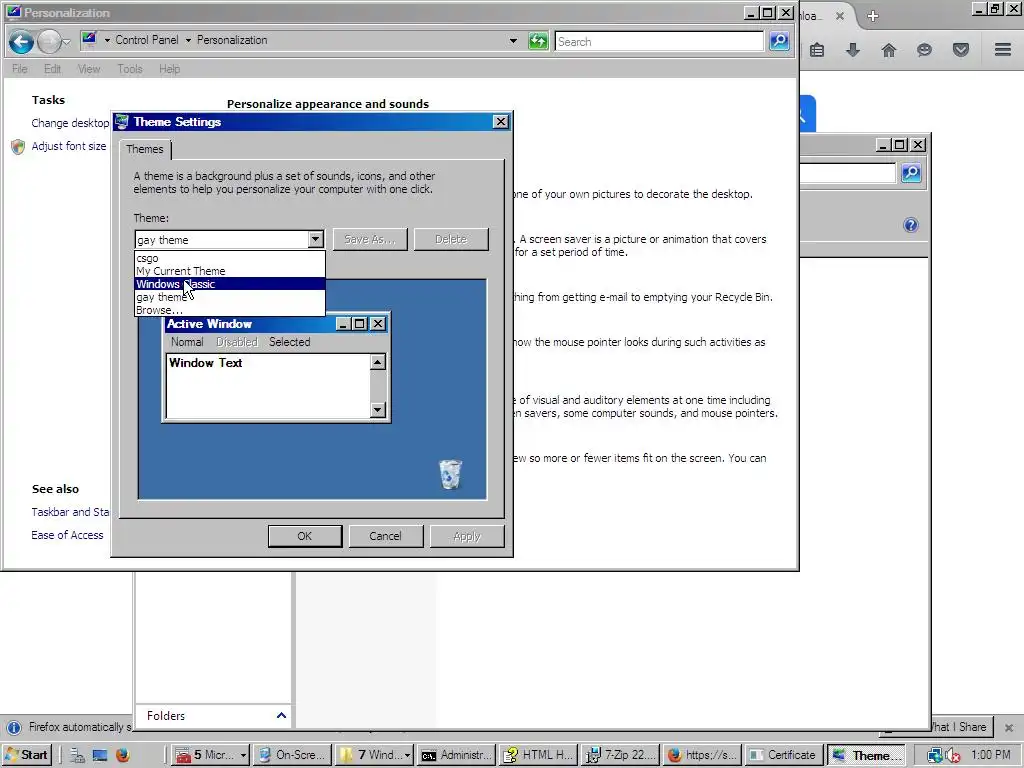The image size is (1024, 768).
Task: Switch to Administrator command prompt taskbar button
Action: tap(456, 755)
